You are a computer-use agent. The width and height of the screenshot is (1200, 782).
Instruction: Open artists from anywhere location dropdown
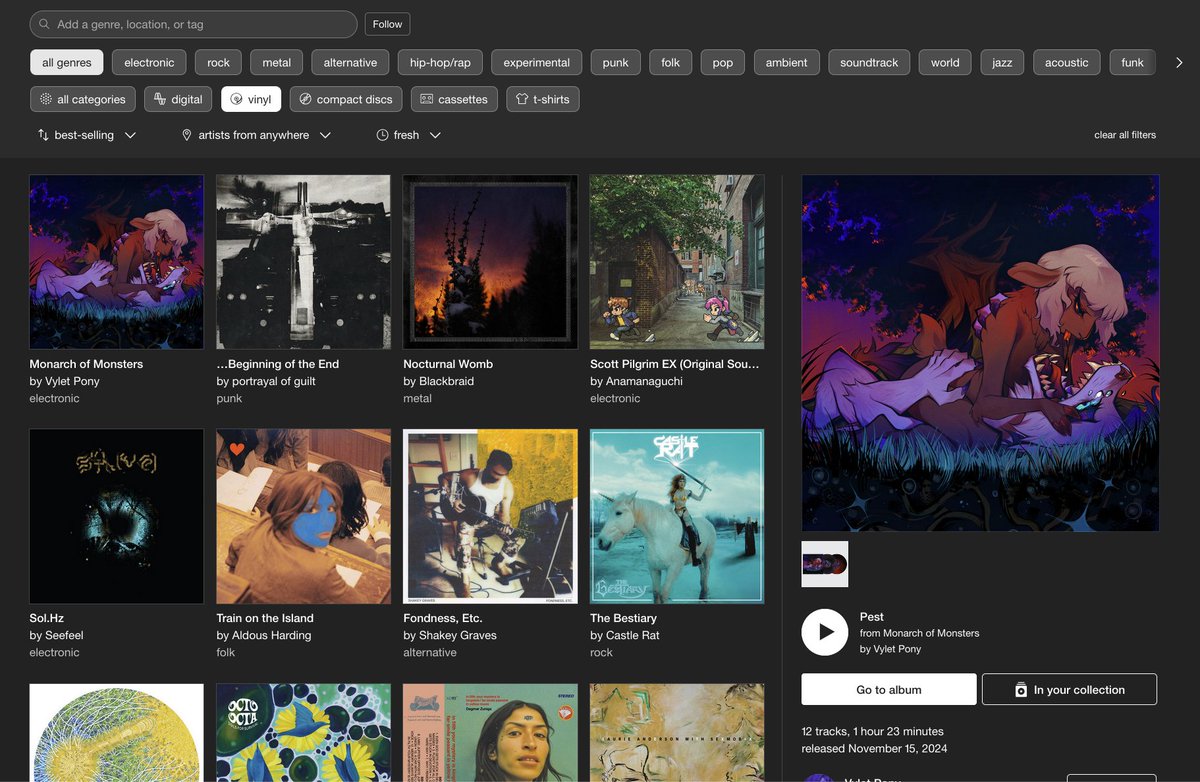tap(256, 135)
